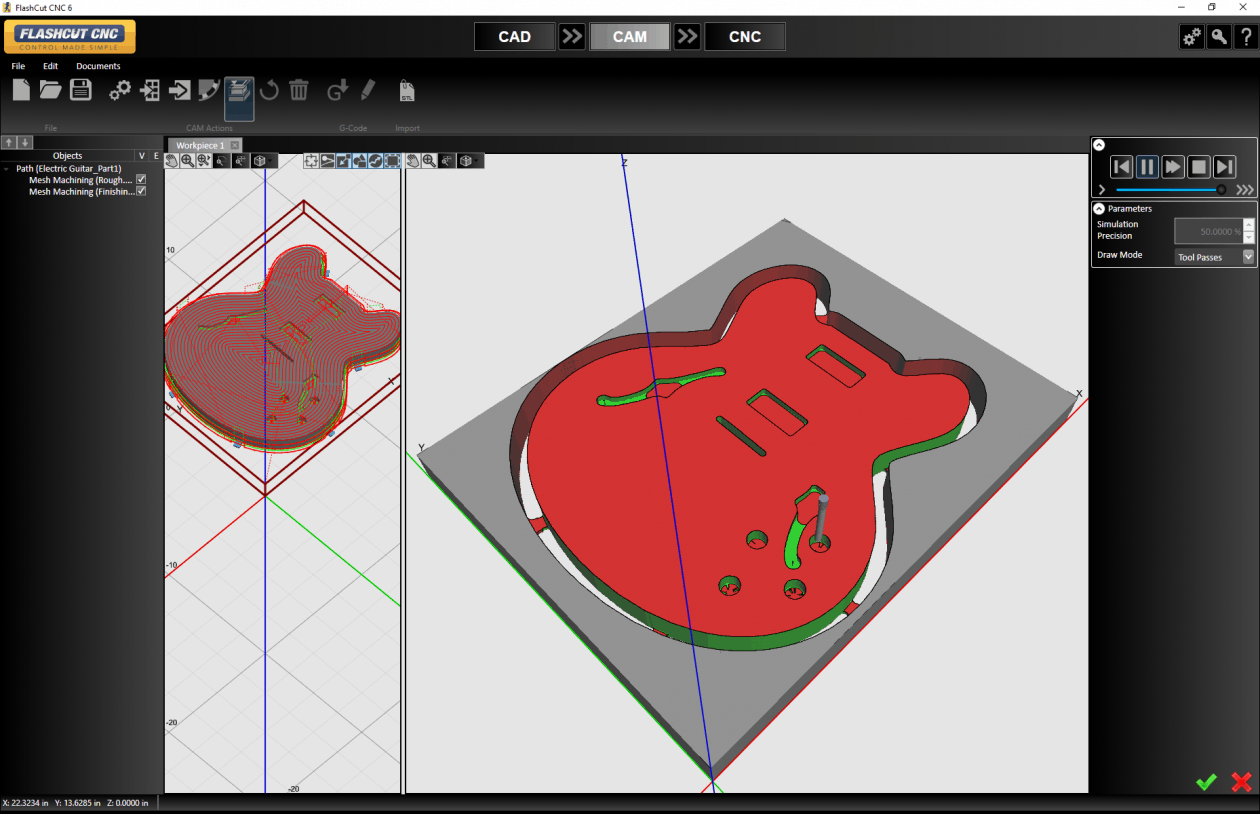Select the pencil edit G-Code icon
The image size is (1260, 814).
tap(366, 90)
